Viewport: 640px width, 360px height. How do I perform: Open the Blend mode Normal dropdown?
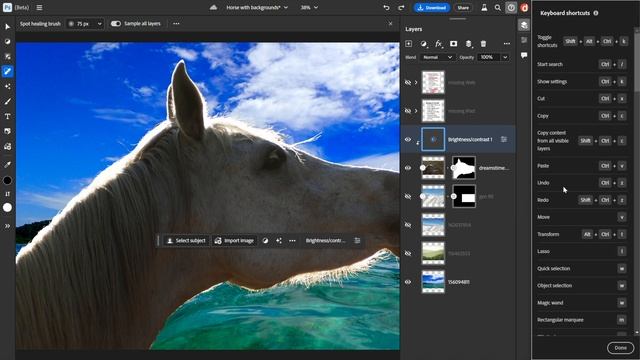coord(437,57)
